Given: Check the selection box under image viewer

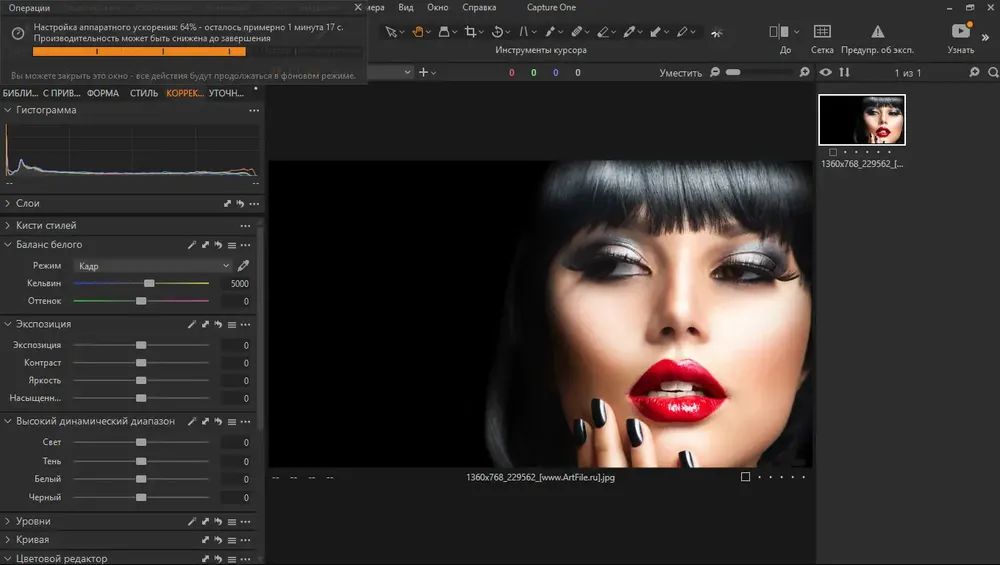Looking at the screenshot, I should 745,476.
